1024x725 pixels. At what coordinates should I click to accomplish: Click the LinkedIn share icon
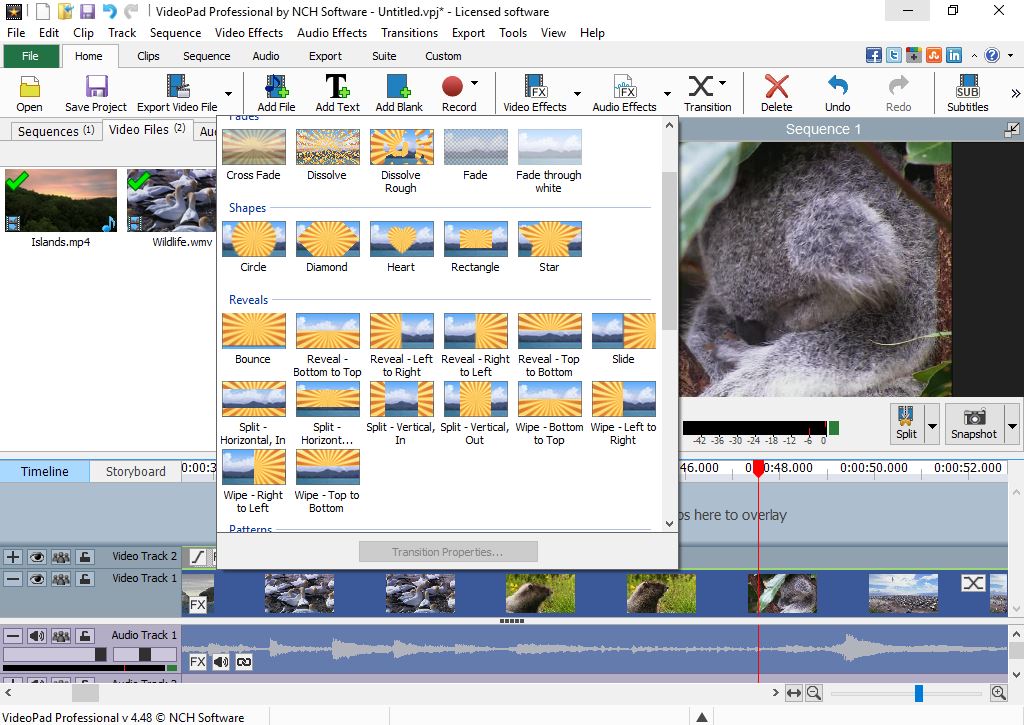(x=954, y=56)
